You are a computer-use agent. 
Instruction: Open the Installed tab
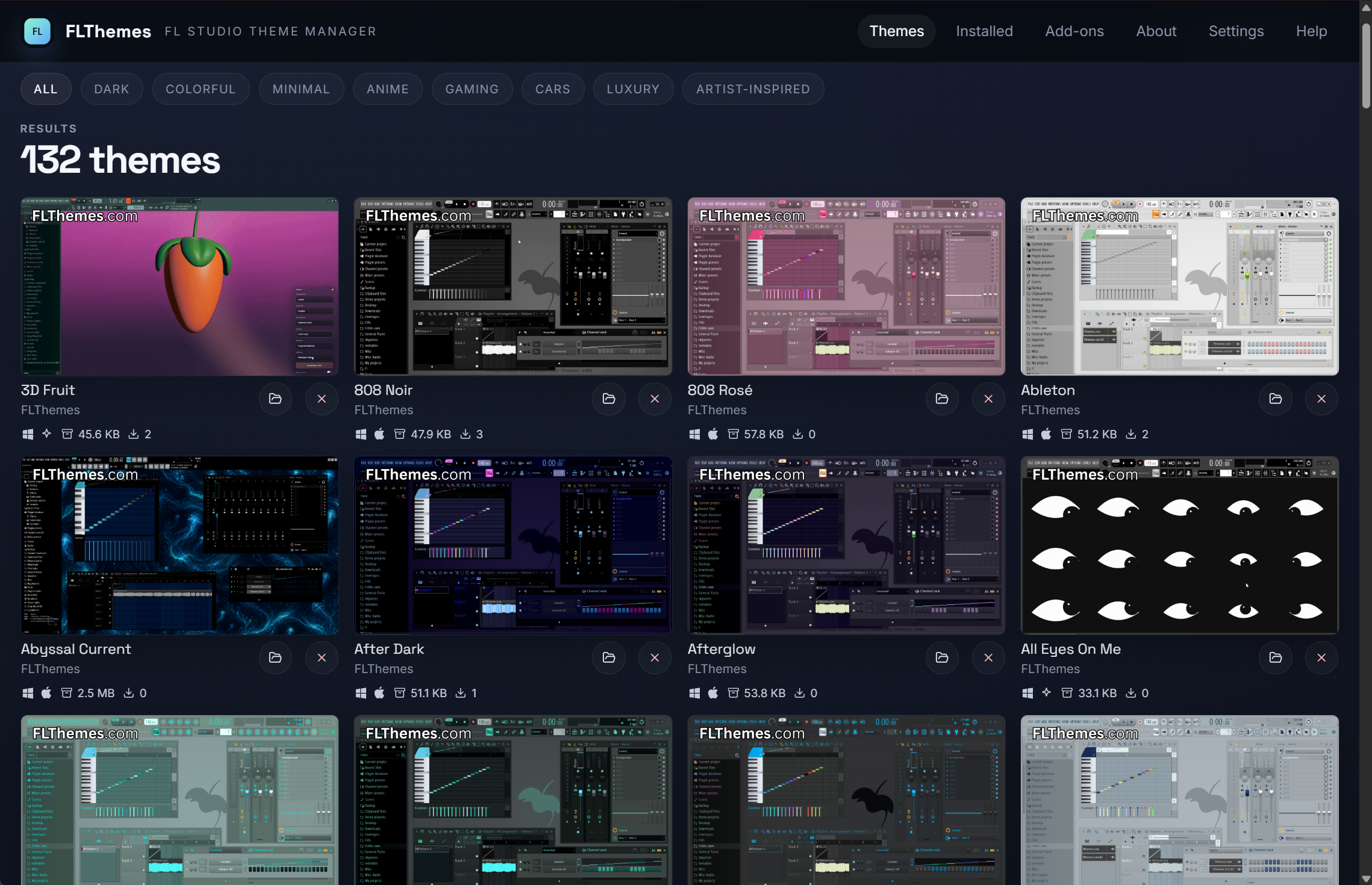984,31
